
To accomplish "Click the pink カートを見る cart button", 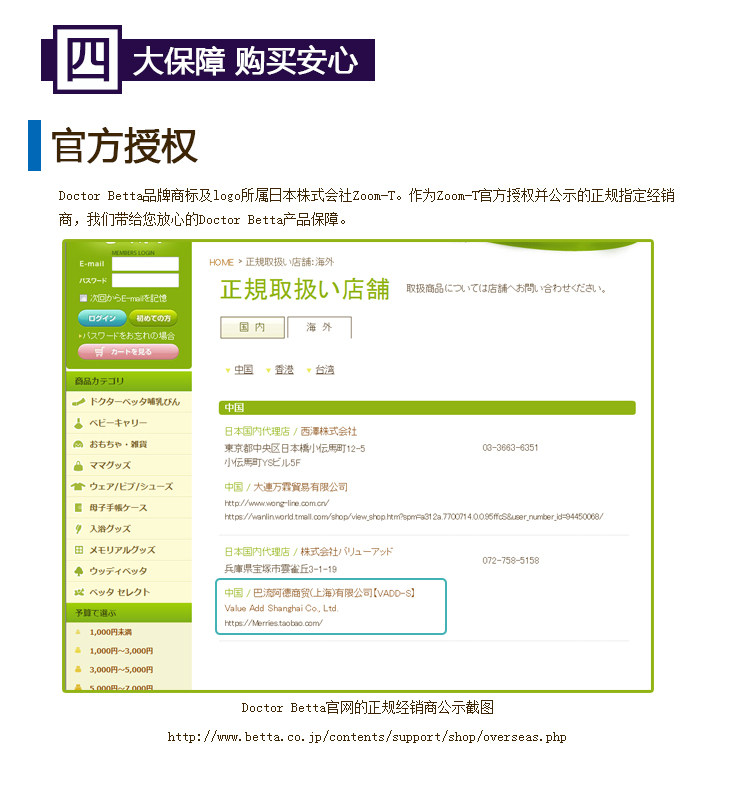I will (x=129, y=352).
